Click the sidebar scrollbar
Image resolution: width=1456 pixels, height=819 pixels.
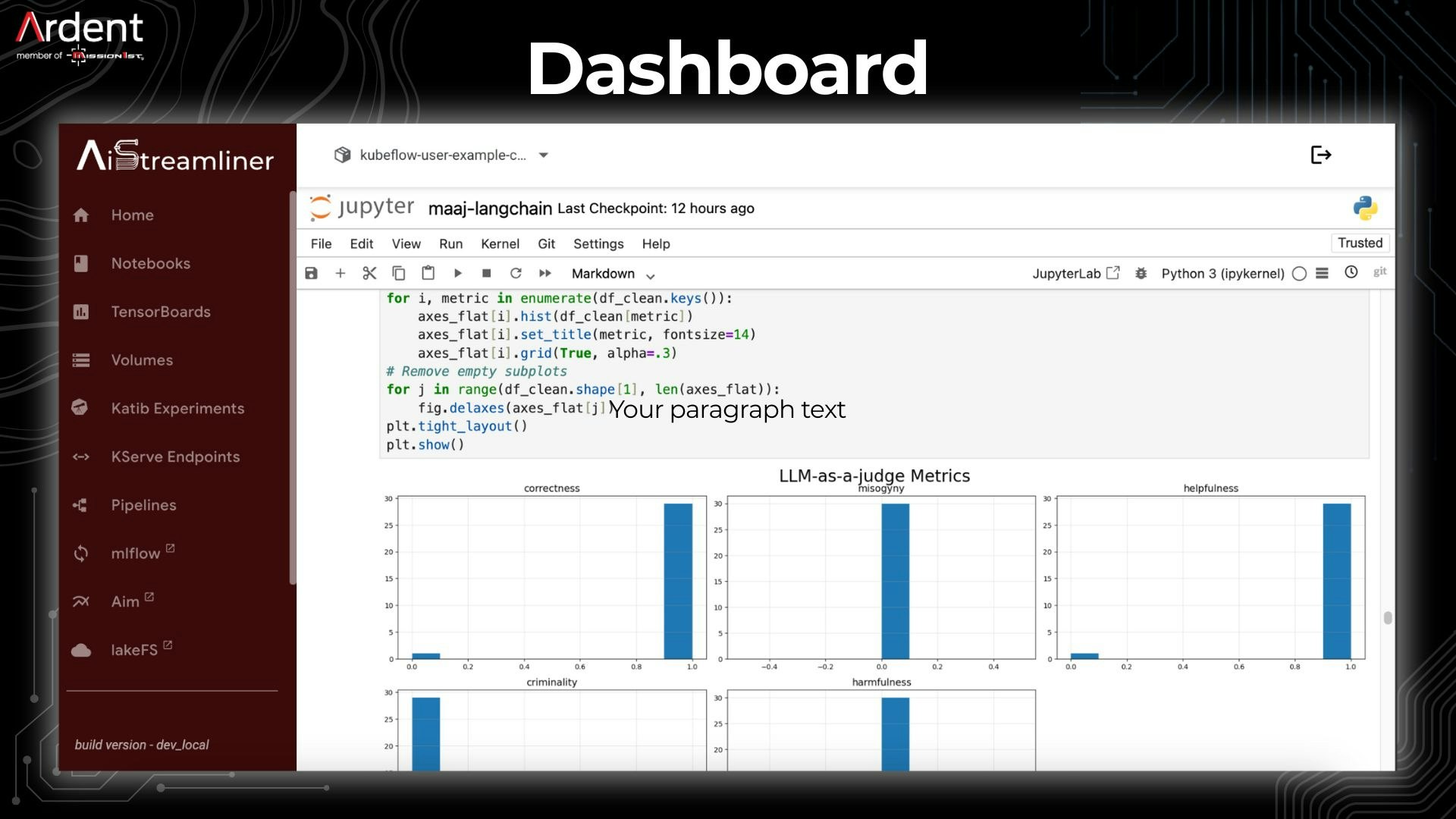pos(293,387)
